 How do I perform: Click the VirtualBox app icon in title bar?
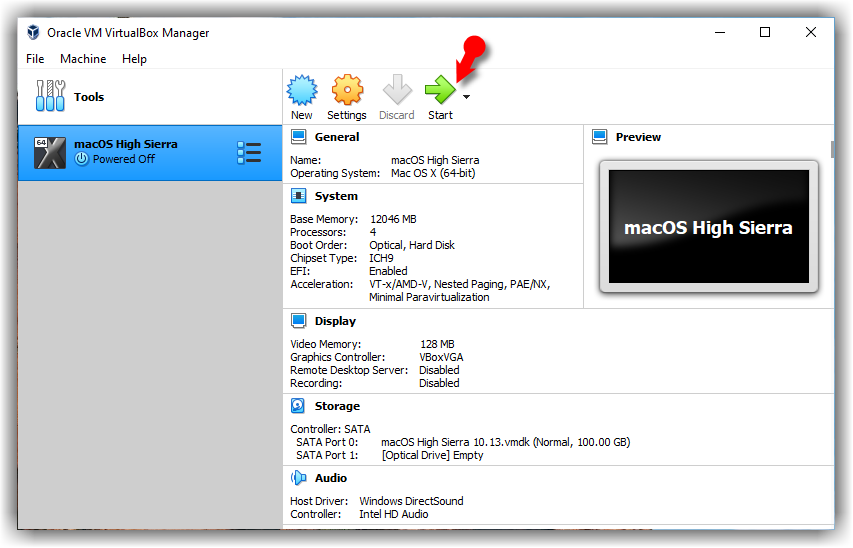(34, 32)
